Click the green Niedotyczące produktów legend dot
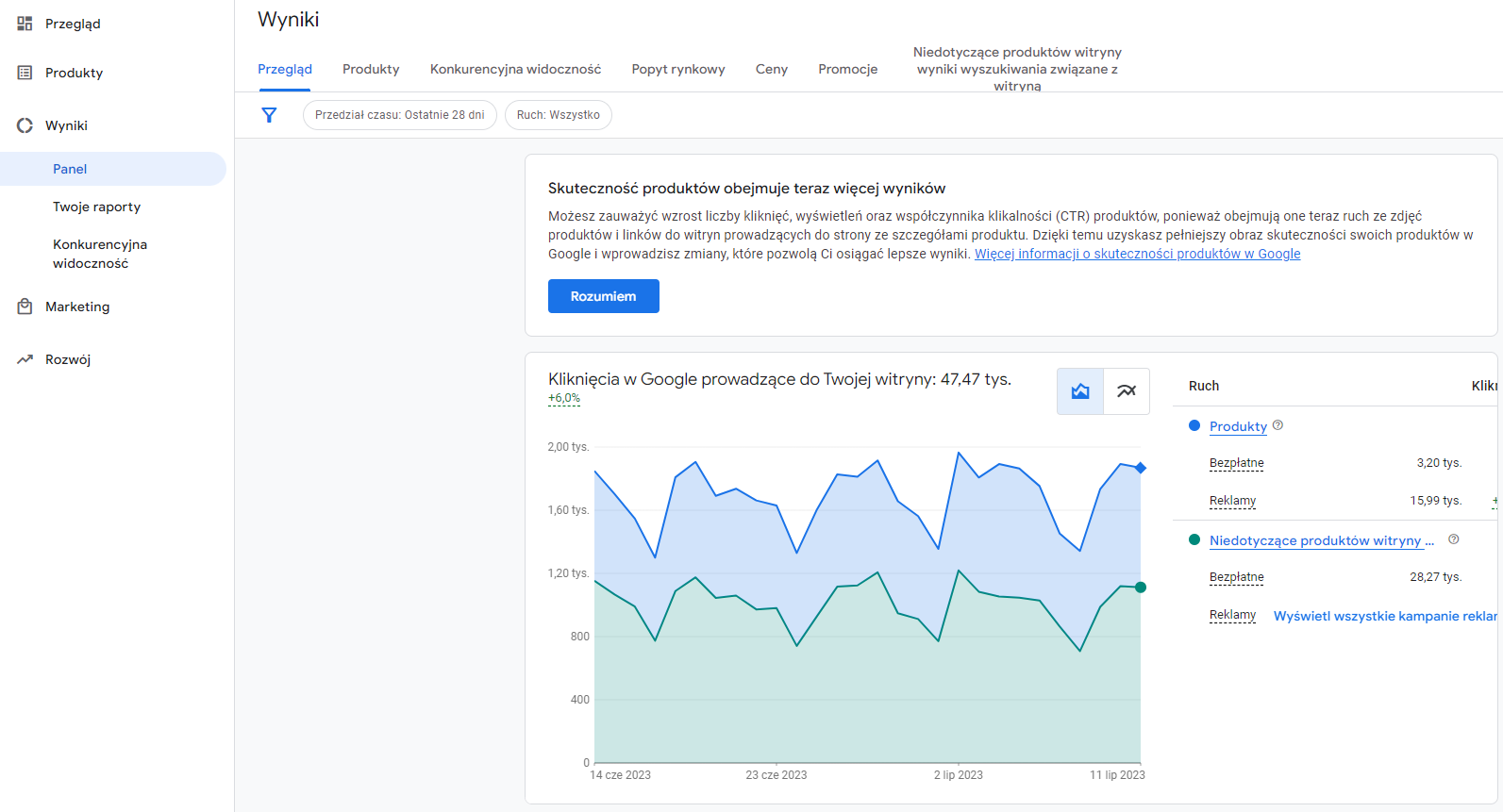Viewport: 1503px width, 812px height. click(1194, 540)
